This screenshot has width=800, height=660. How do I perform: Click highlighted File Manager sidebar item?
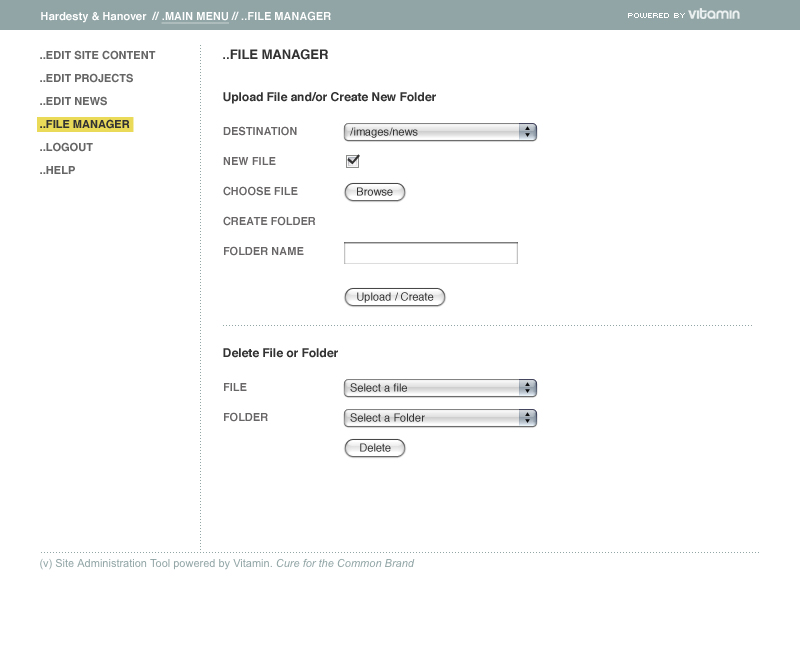[85, 124]
